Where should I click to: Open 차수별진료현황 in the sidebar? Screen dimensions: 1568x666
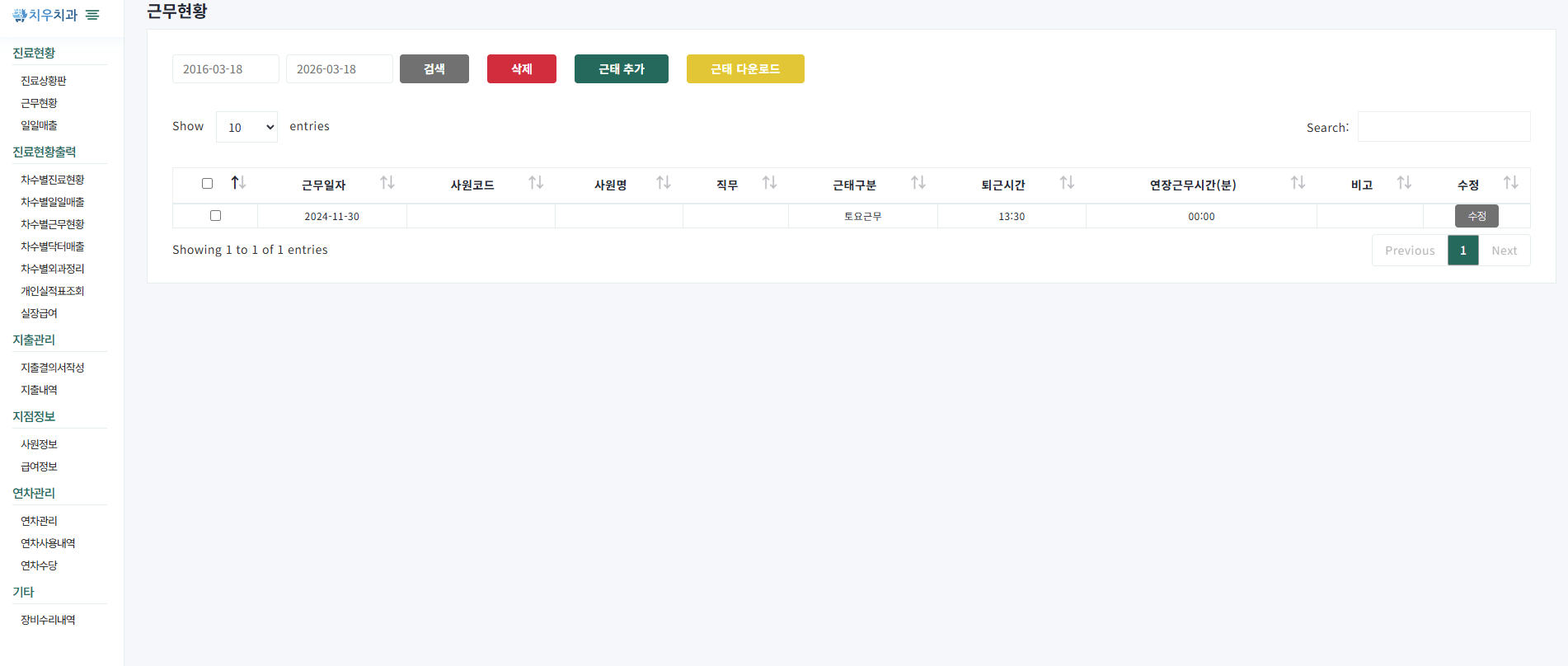click(53, 180)
